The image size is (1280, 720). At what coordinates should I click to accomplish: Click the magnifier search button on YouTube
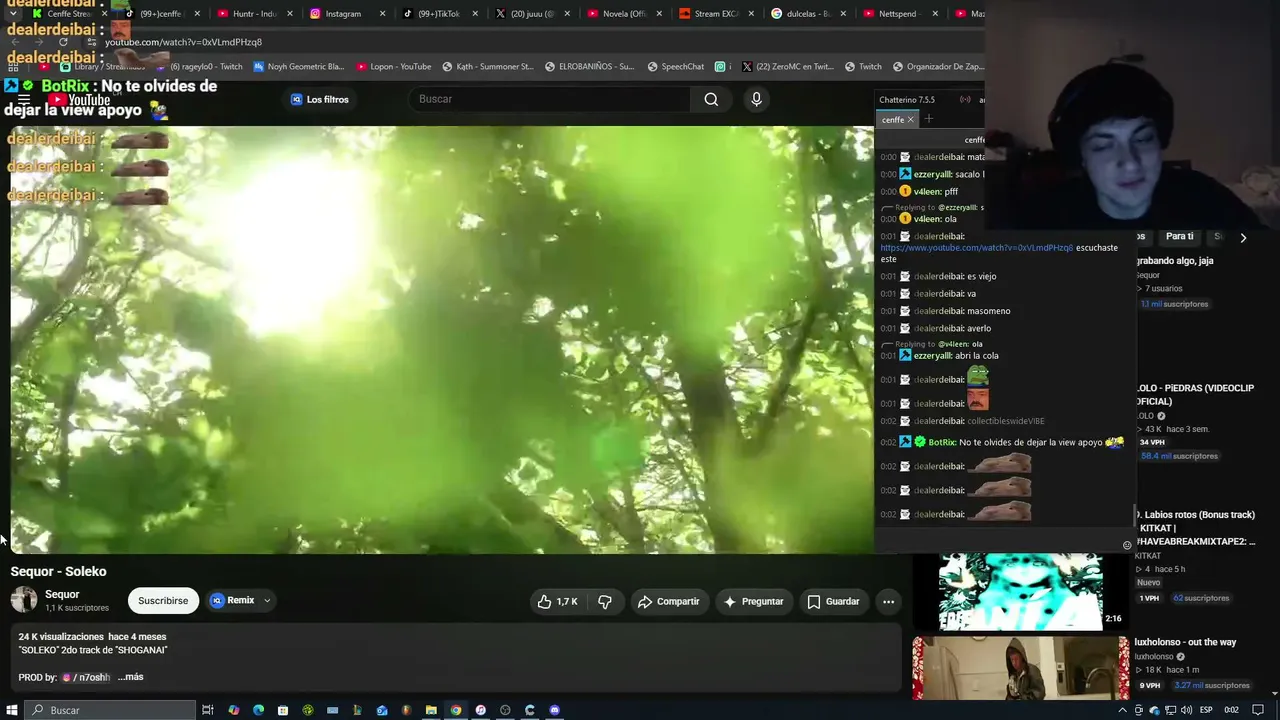click(711, 99)
